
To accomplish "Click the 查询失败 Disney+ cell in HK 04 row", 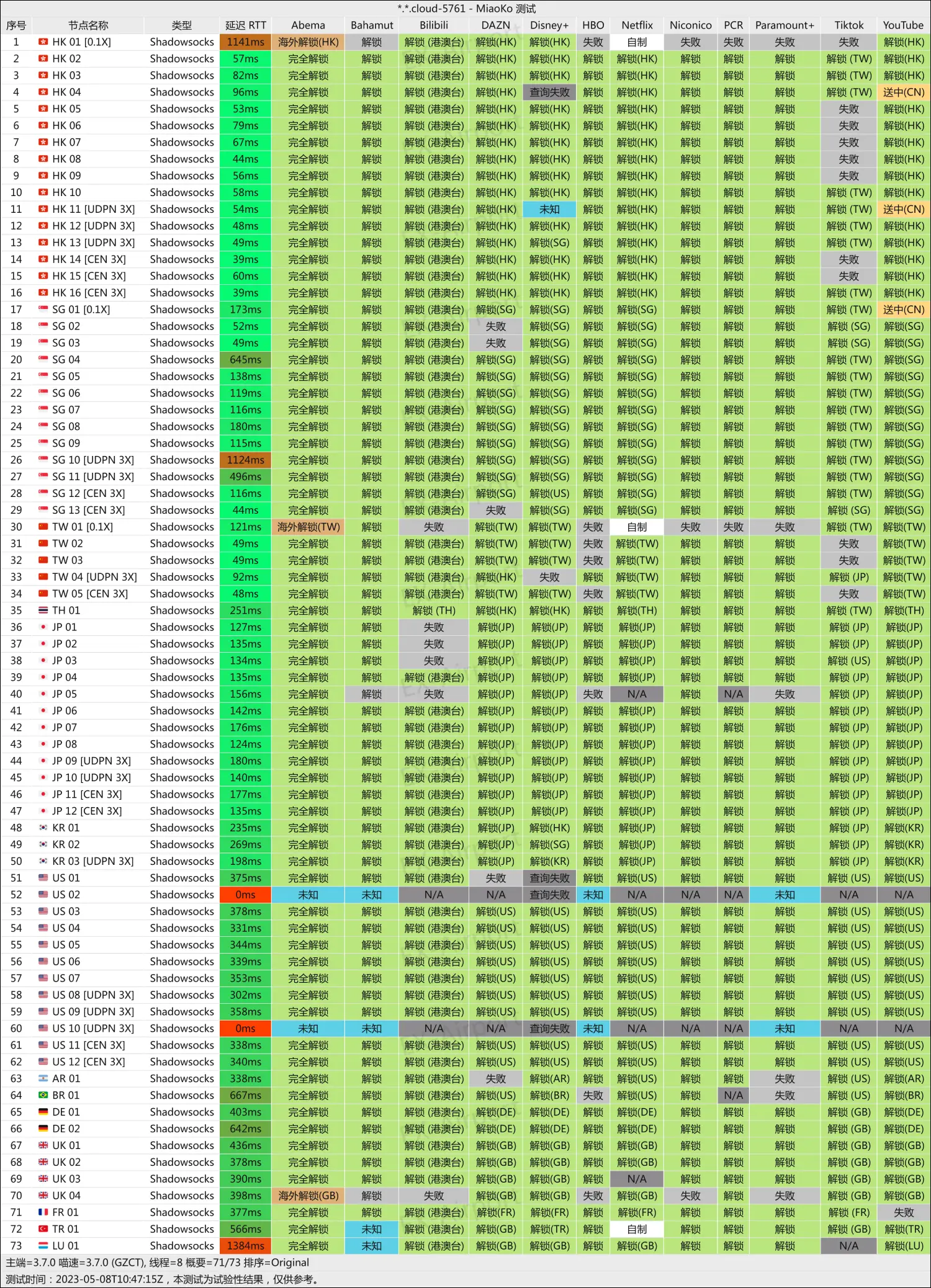I will click(549, 92).
